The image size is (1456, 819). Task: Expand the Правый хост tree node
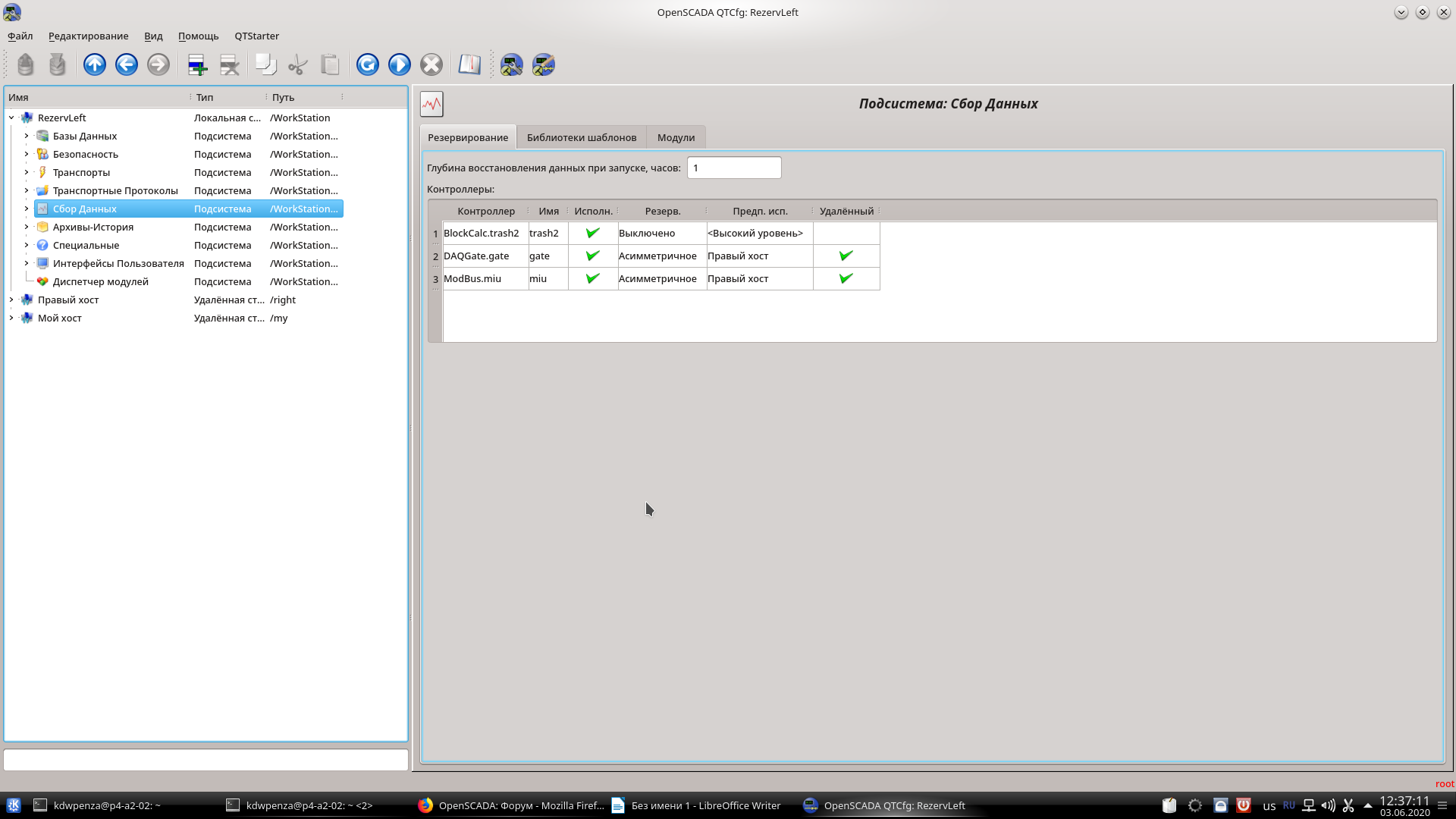11,300
